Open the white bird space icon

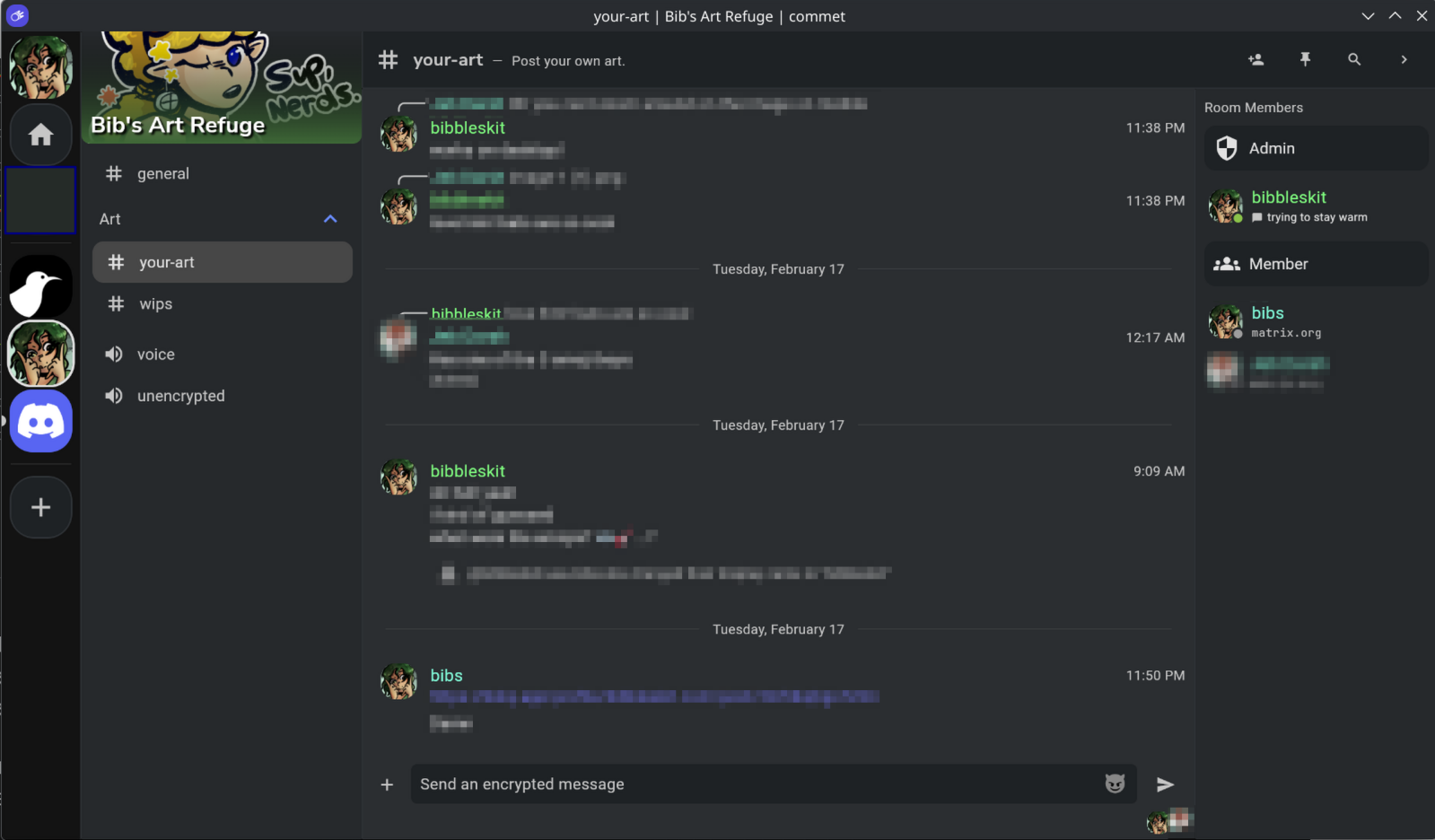[x=40, y=287]
